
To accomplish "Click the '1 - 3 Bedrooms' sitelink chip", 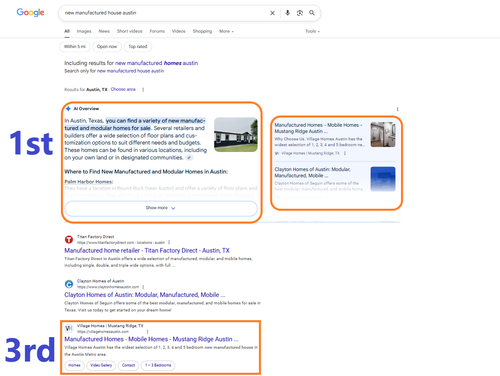I will coord(158,365).
